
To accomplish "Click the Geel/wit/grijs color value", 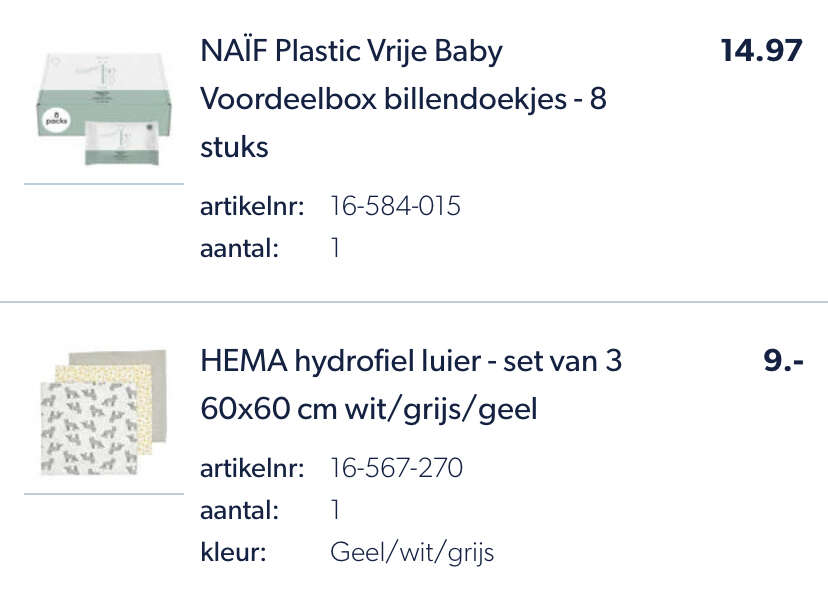I will 412,553.
